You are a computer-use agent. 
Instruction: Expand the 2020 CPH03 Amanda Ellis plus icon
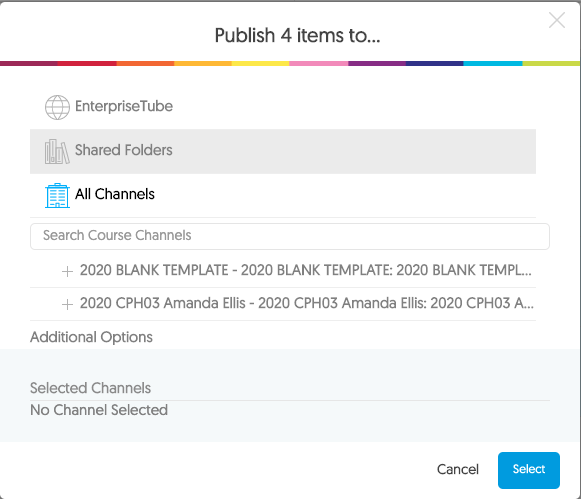pos(67,304)
